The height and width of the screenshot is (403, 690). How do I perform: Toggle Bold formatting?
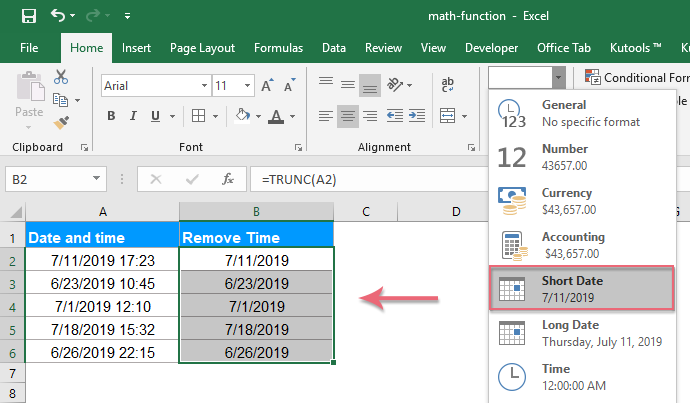point(111,115)
